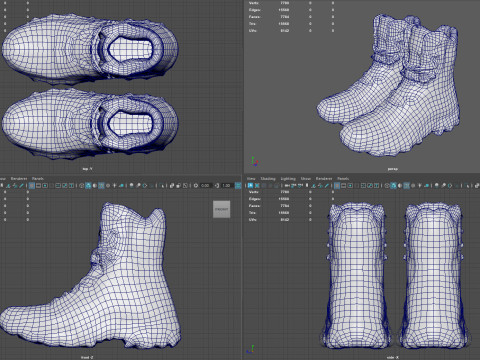Use All Lights in side view panel

coord(420,185)
